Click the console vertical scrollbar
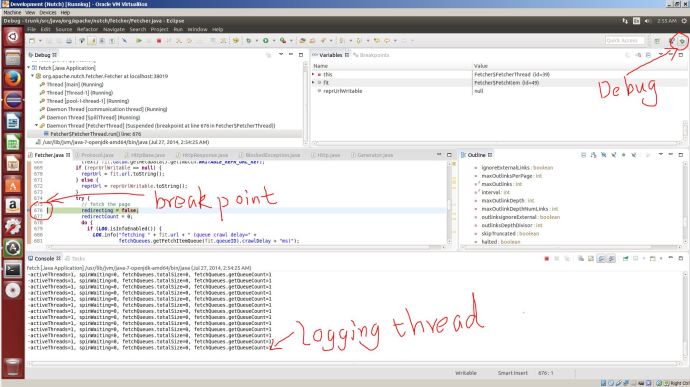 pyautogui.click(x=685, y=315)
